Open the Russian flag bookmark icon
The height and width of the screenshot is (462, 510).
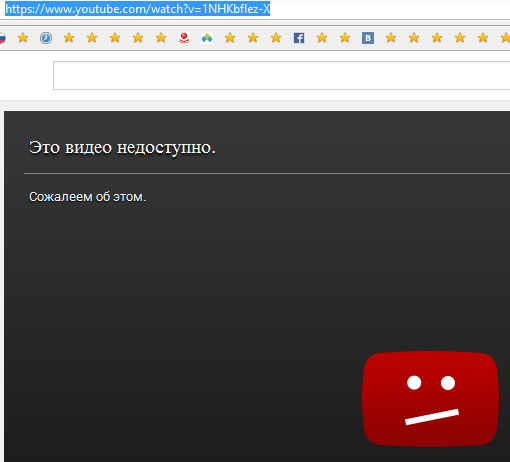(x=2, y=38)
